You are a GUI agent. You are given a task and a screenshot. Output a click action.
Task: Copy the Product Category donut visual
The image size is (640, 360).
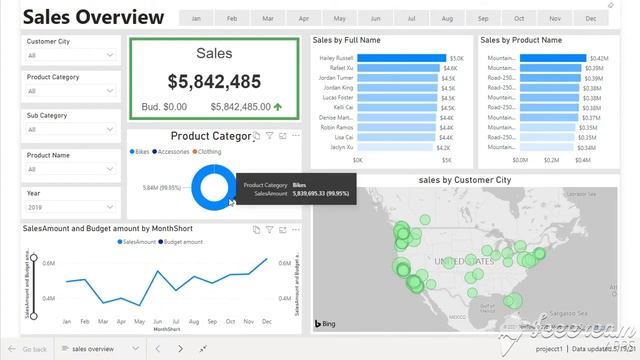(256, 136)
